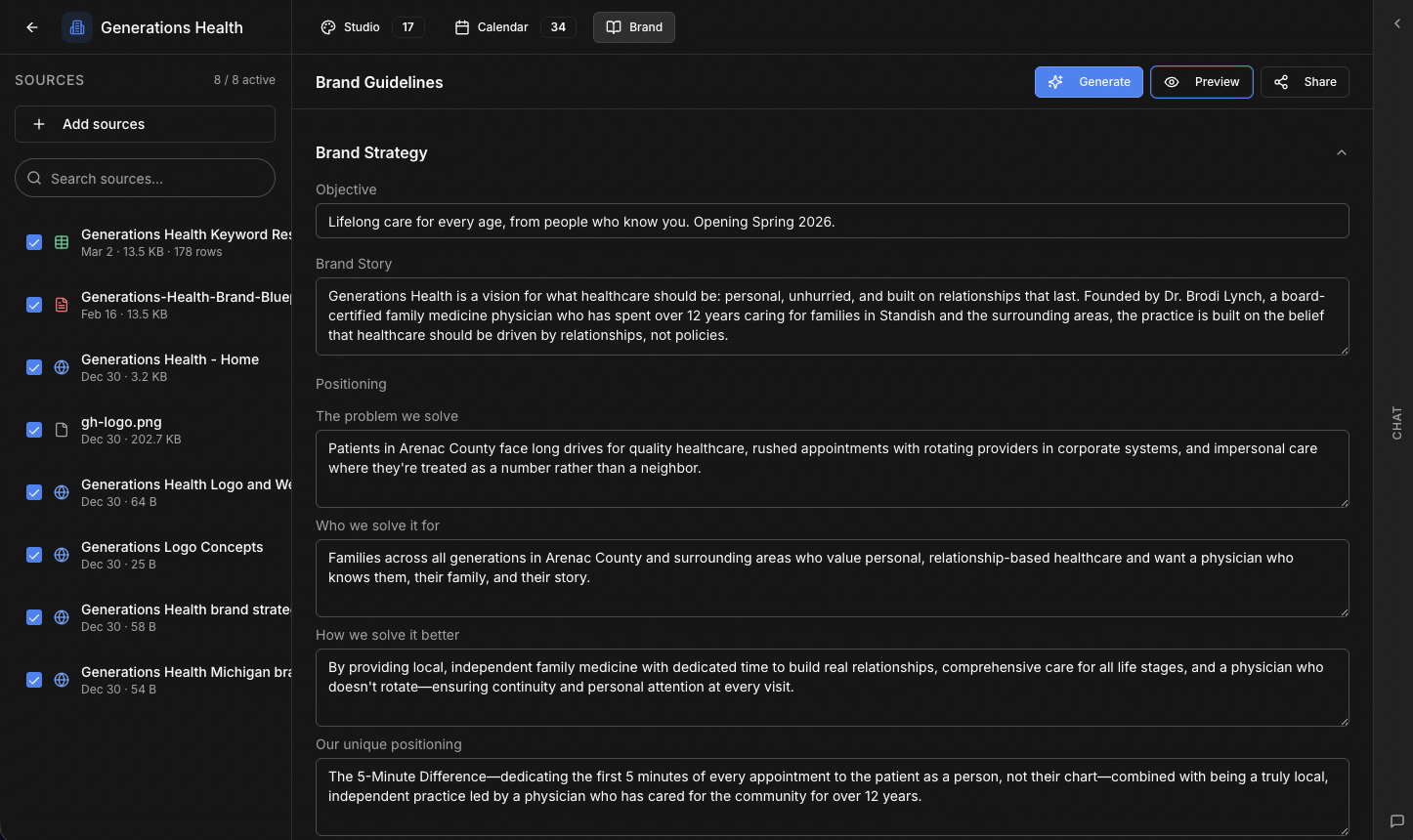Collapse the Brand Strategy section

(1341, 152)
